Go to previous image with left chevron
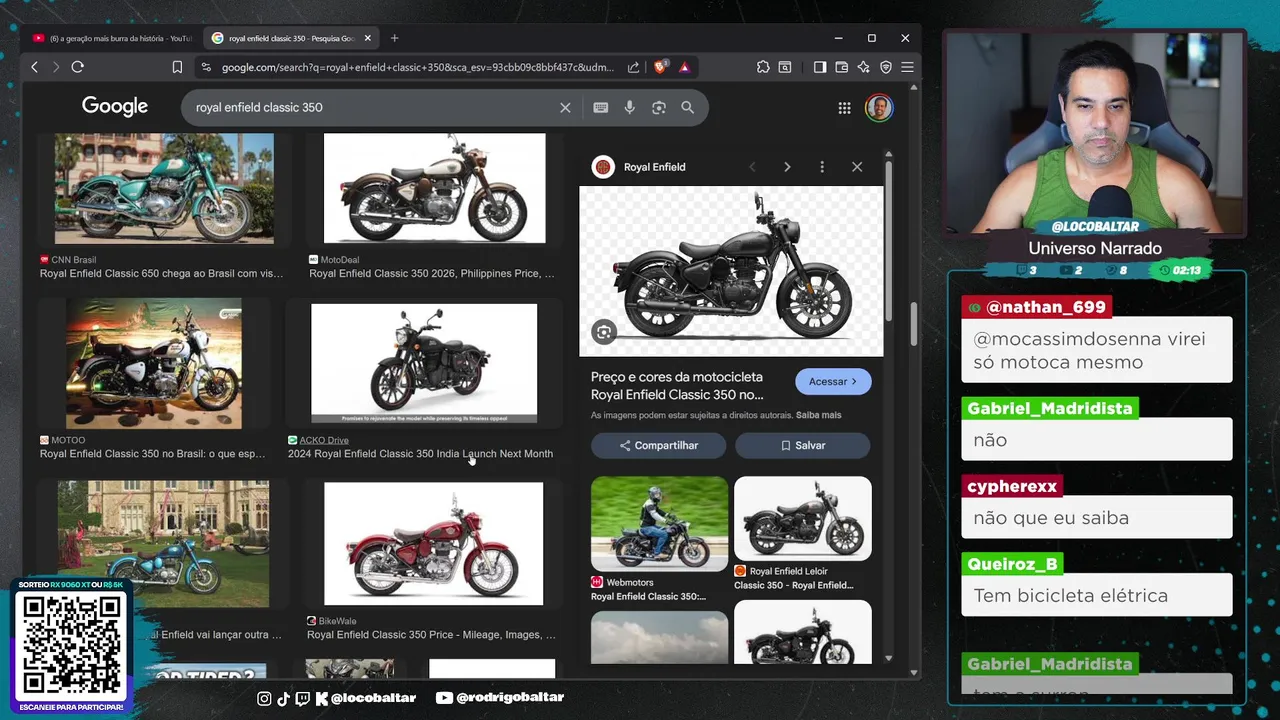1280x720 pixels. click(753, 167)
